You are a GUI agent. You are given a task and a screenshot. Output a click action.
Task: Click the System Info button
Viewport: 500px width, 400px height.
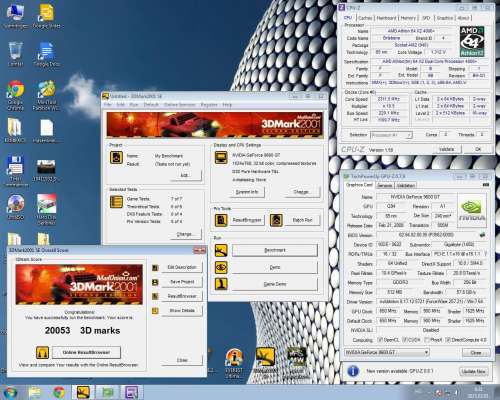point(247,192)
